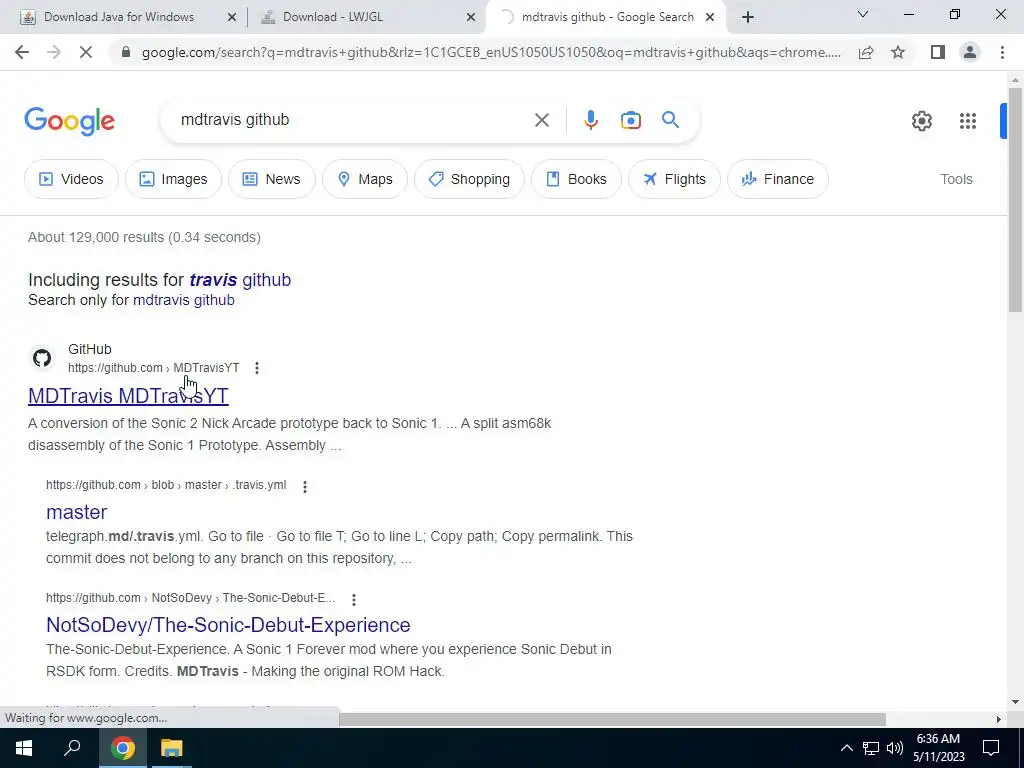Screen dimensions: 1024x768
Task: Open the Windows Start menu
Action: pos(24,748)
